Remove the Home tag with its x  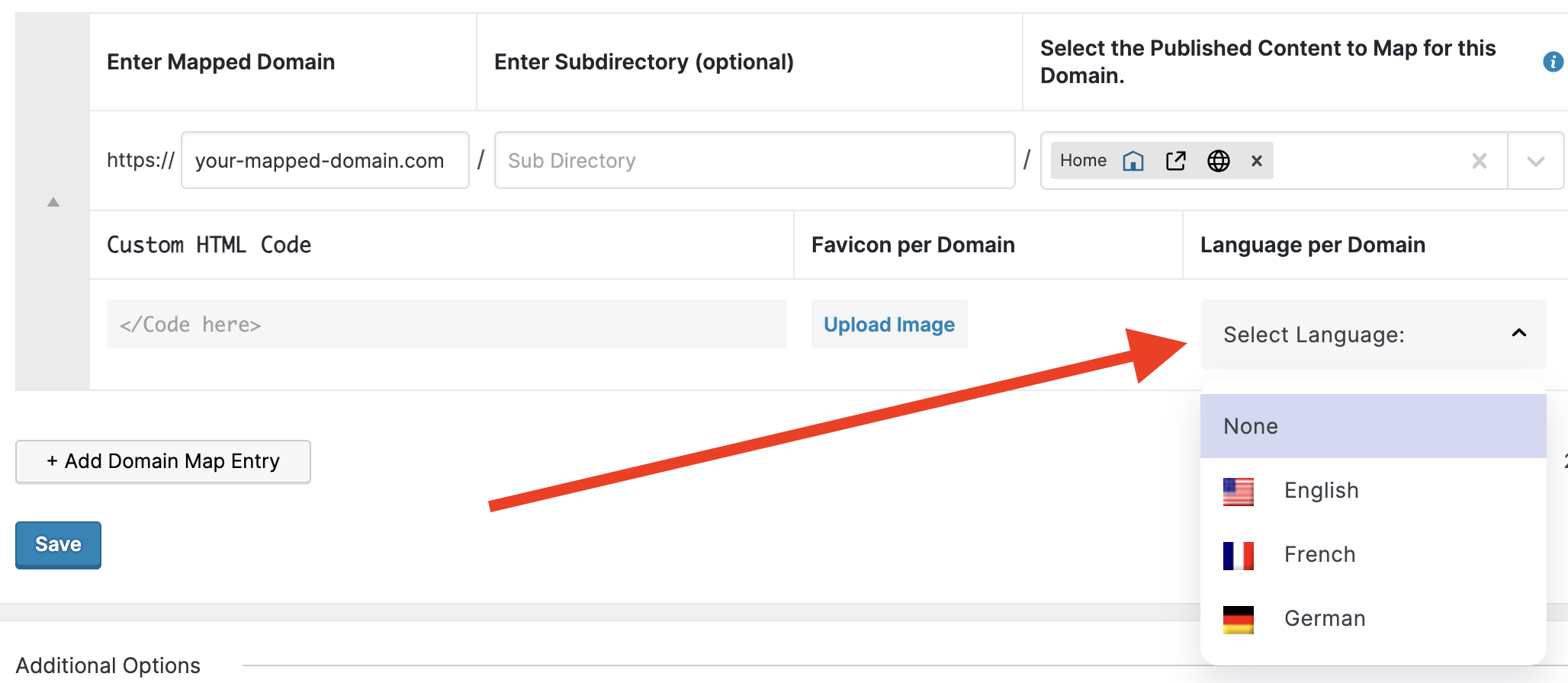(1257, 161)
